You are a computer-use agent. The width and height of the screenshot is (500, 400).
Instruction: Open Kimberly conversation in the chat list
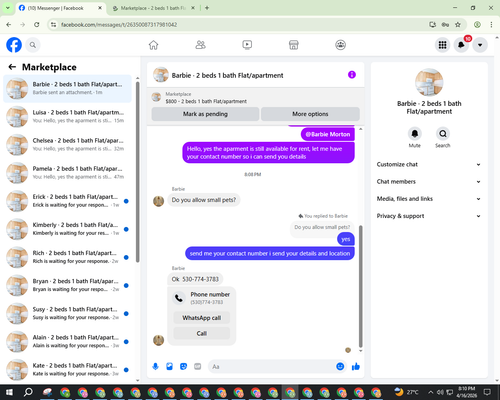(x=67, y=229)
